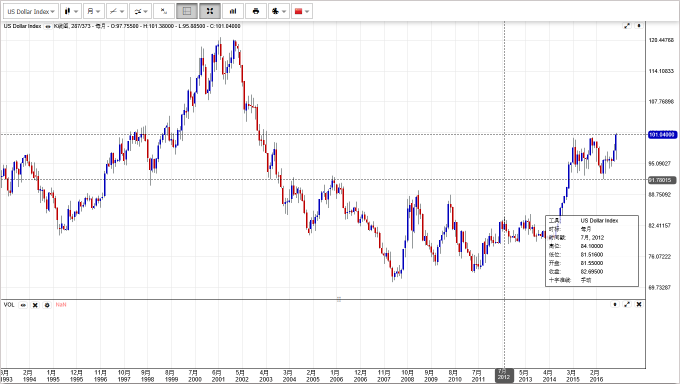Click the 107.76898 price axis label
The width and height of the screenshot is (680, 384).
coord(661,102)
